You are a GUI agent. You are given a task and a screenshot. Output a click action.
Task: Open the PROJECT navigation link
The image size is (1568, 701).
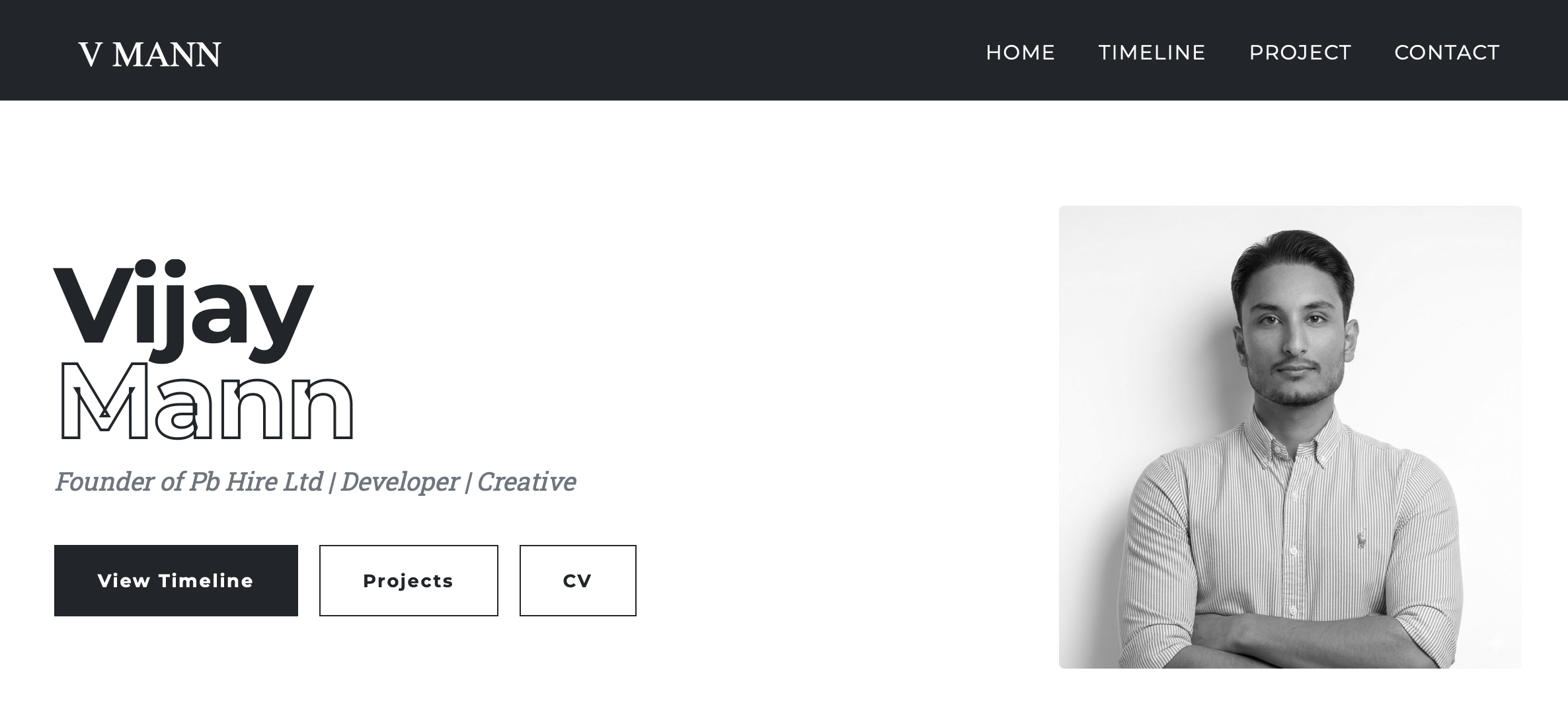(1300, 53)
